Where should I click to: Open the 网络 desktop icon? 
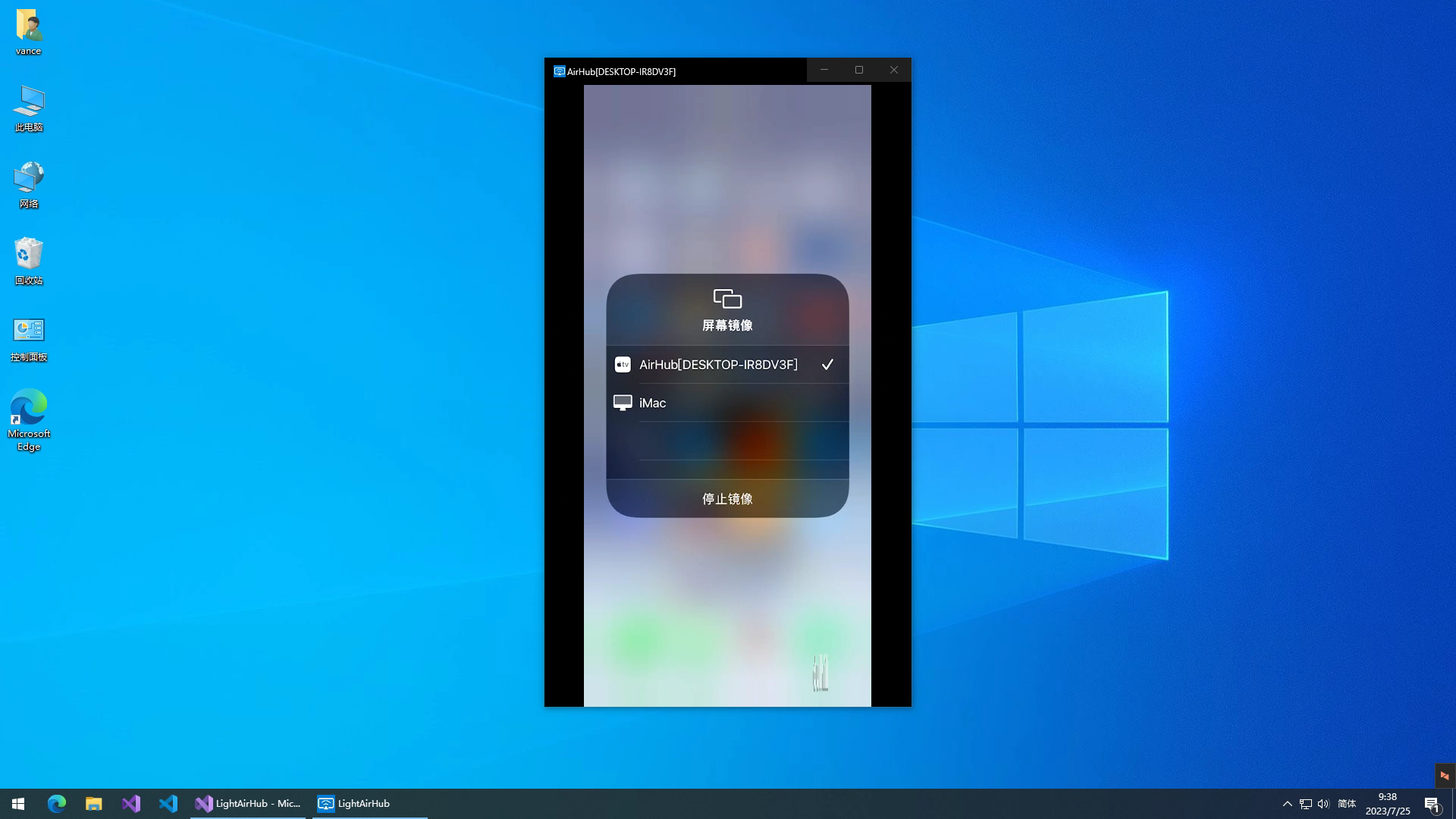(29, 178)
